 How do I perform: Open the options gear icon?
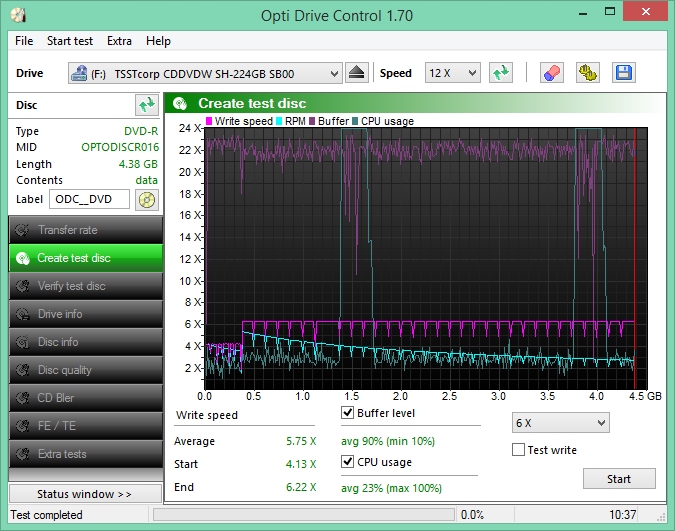[x=587, y=73]
